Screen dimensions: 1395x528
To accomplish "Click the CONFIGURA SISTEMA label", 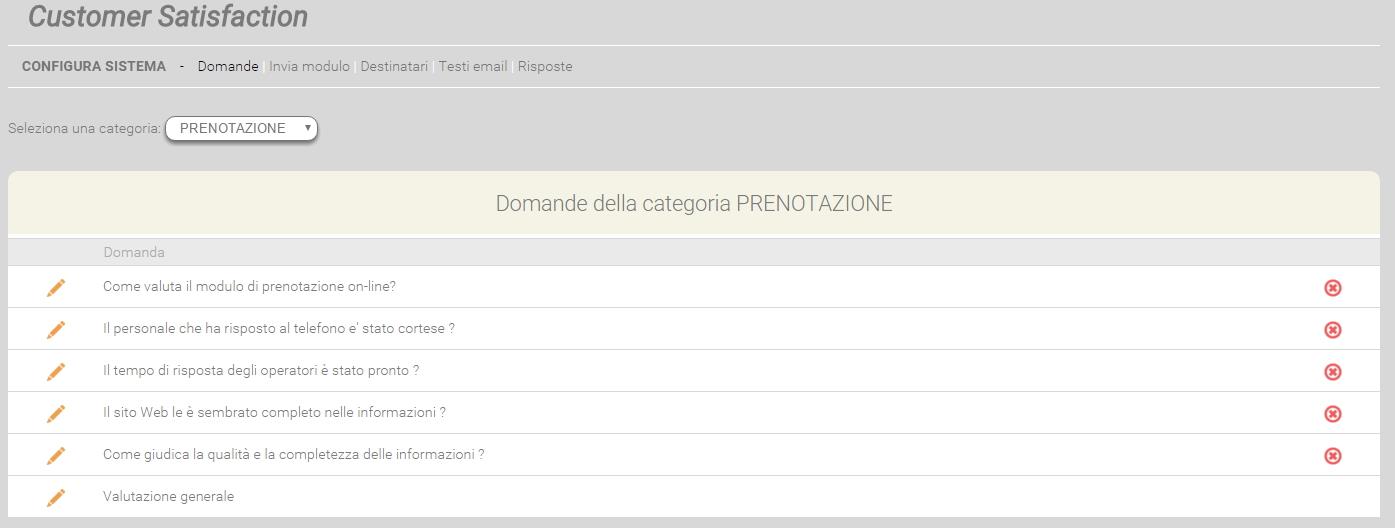I will tap(94, 66).
